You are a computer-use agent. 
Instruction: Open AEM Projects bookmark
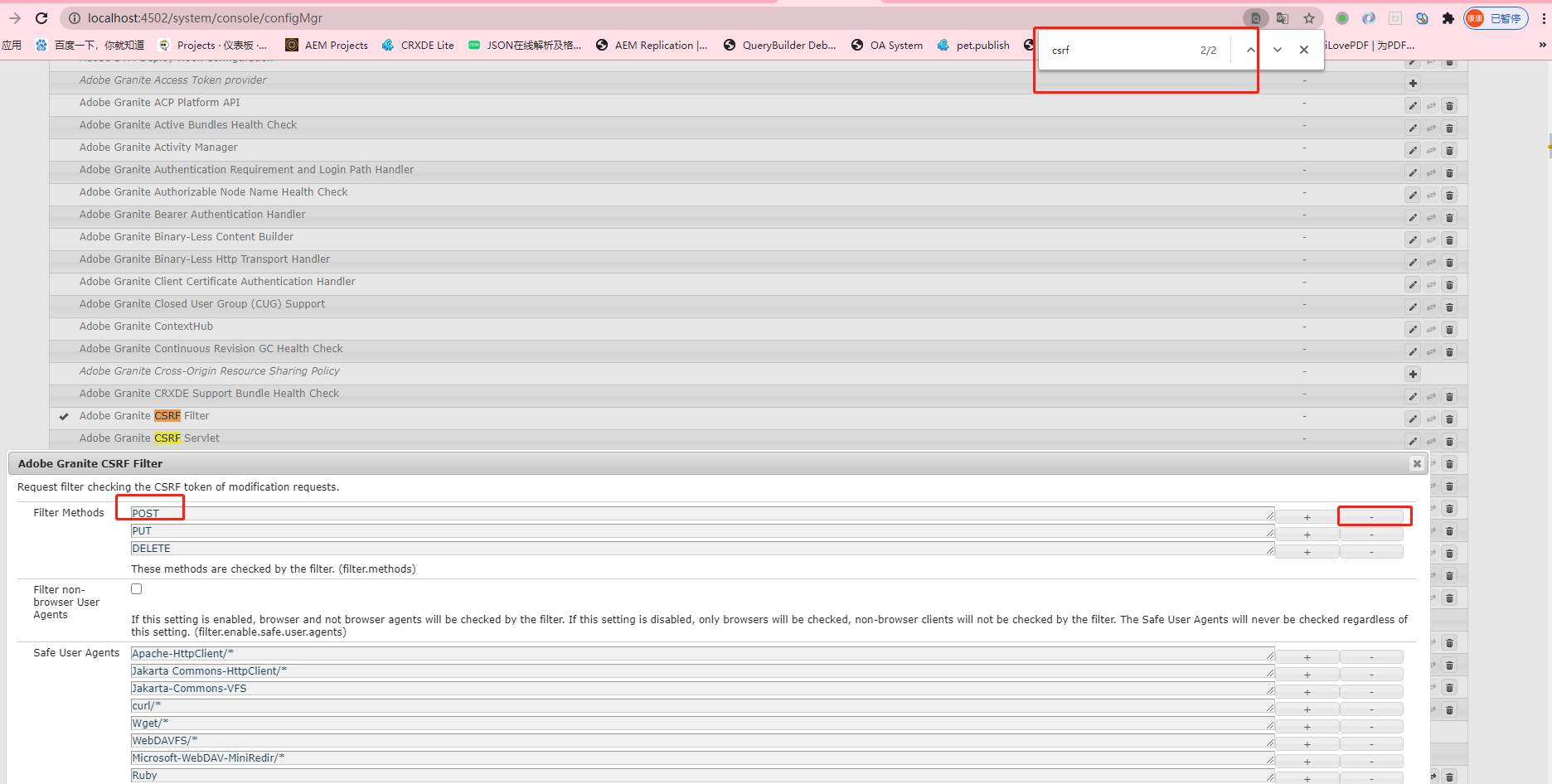pyautogui.click(x=327, y=45)
